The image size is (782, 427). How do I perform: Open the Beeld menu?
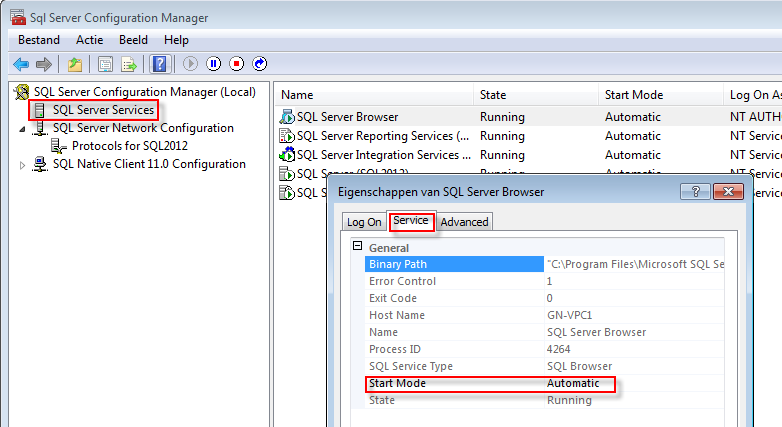133,40
